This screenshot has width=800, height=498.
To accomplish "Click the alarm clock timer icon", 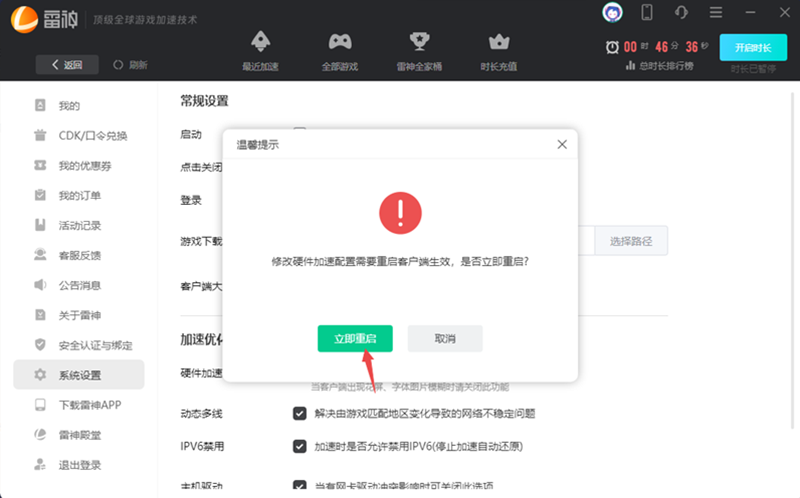I will point(612,47).
